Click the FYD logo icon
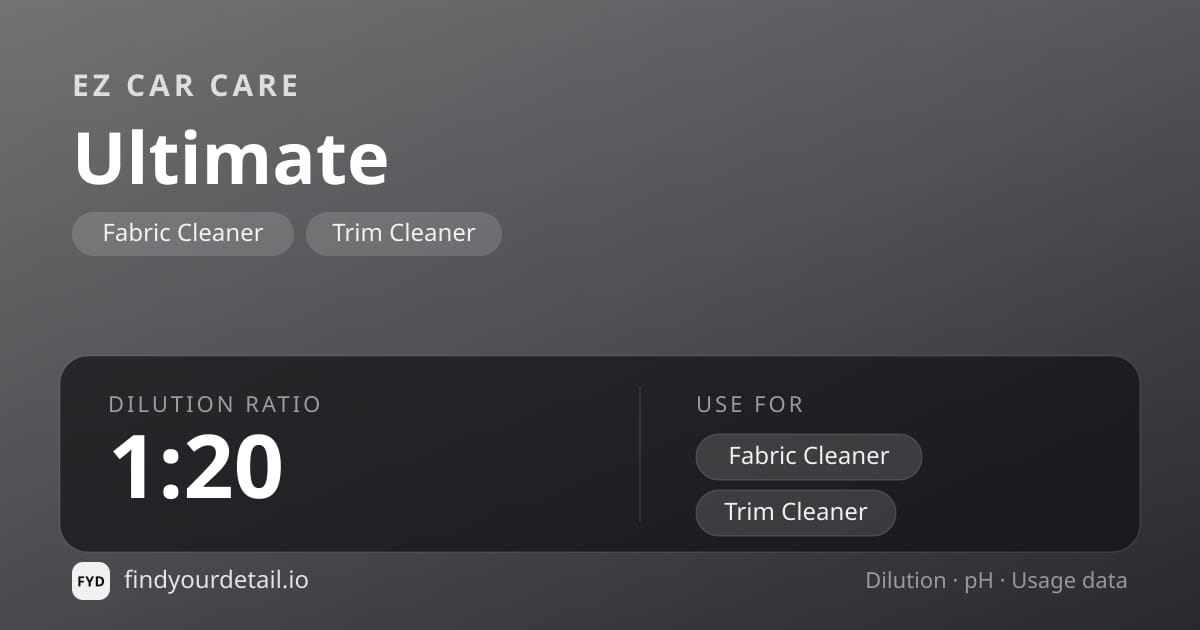The height and width of the screenshot is (630, 1200). (x=91, y=581)
